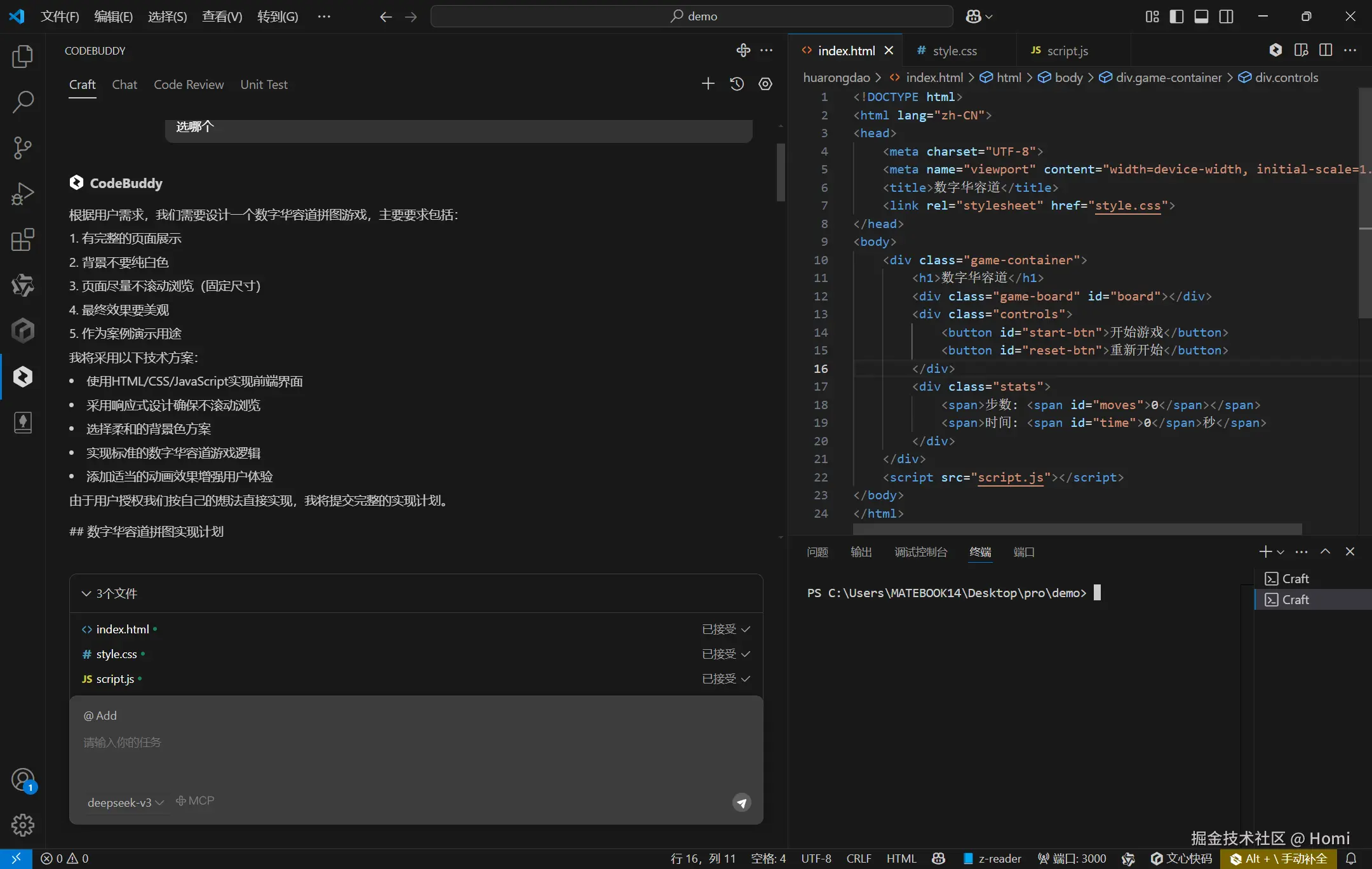The image size is (1372, 869).
Task: Open Source Control view
Action: [x=23, y=148]
